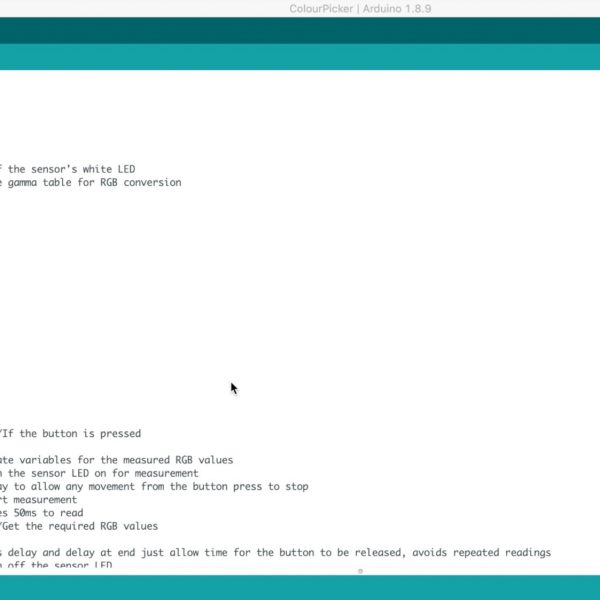Click the words "button to be released"
This screenshot has width=600, height=600.
point(320,553)
